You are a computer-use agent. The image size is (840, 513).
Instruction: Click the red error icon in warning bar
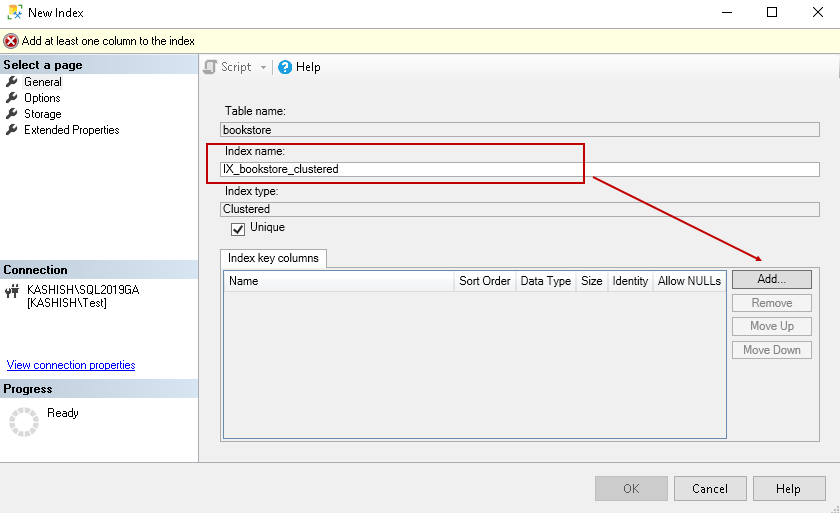point(11,41)
